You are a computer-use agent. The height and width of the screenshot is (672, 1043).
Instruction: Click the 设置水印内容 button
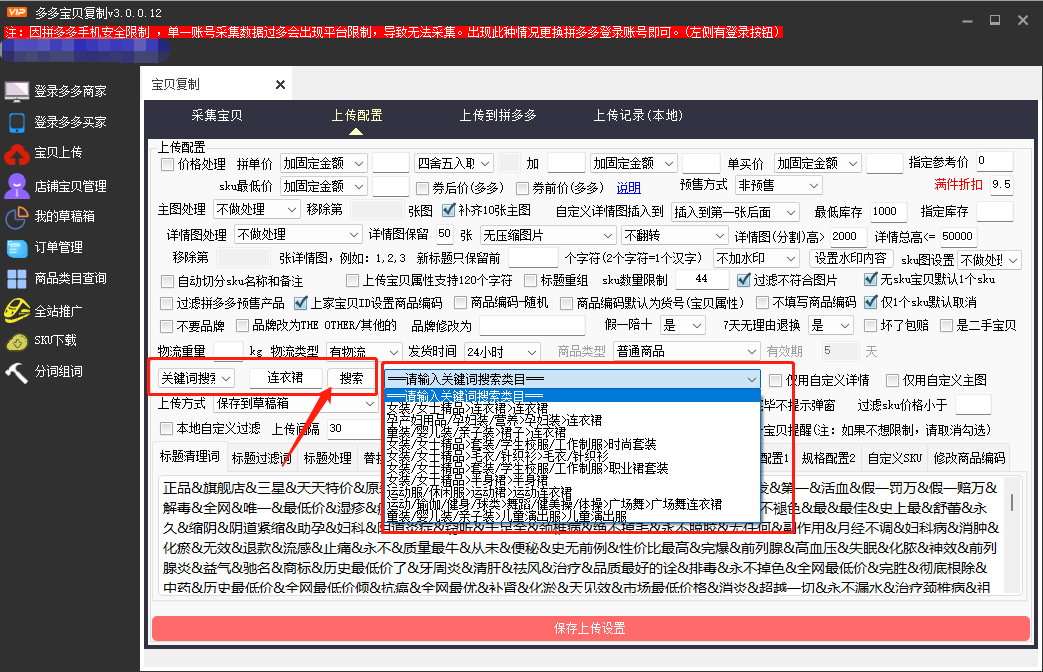(x=850, y=258)
